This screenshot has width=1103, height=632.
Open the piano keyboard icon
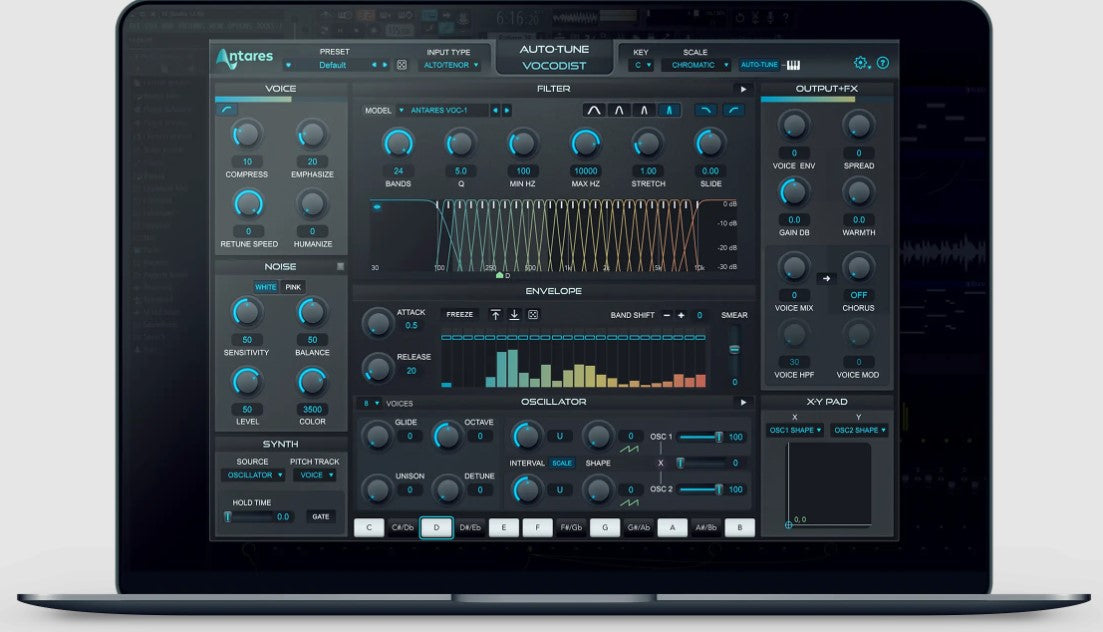tap(794, 65)
